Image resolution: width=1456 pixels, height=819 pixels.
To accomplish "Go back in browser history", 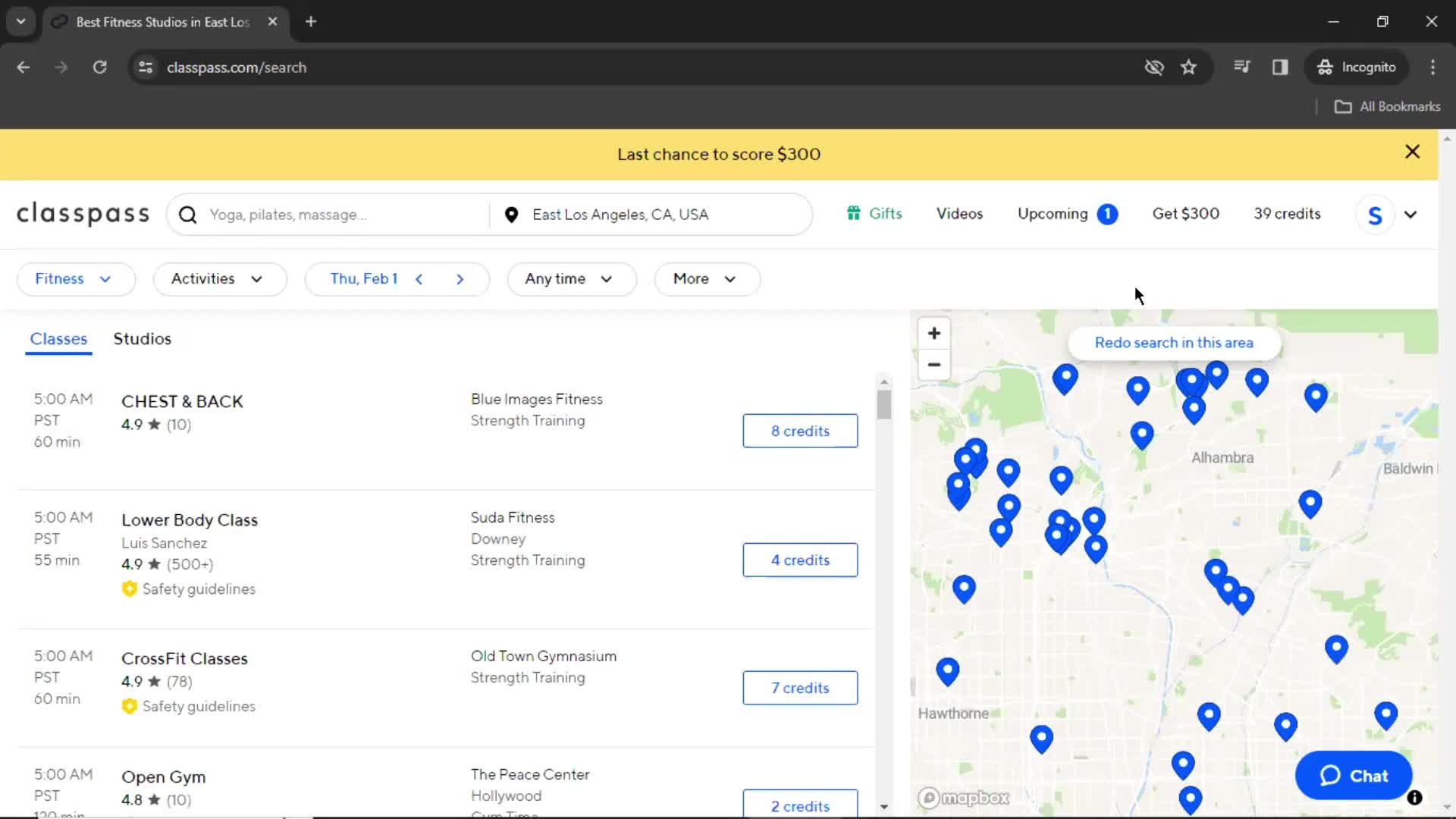I will point(24,67).
